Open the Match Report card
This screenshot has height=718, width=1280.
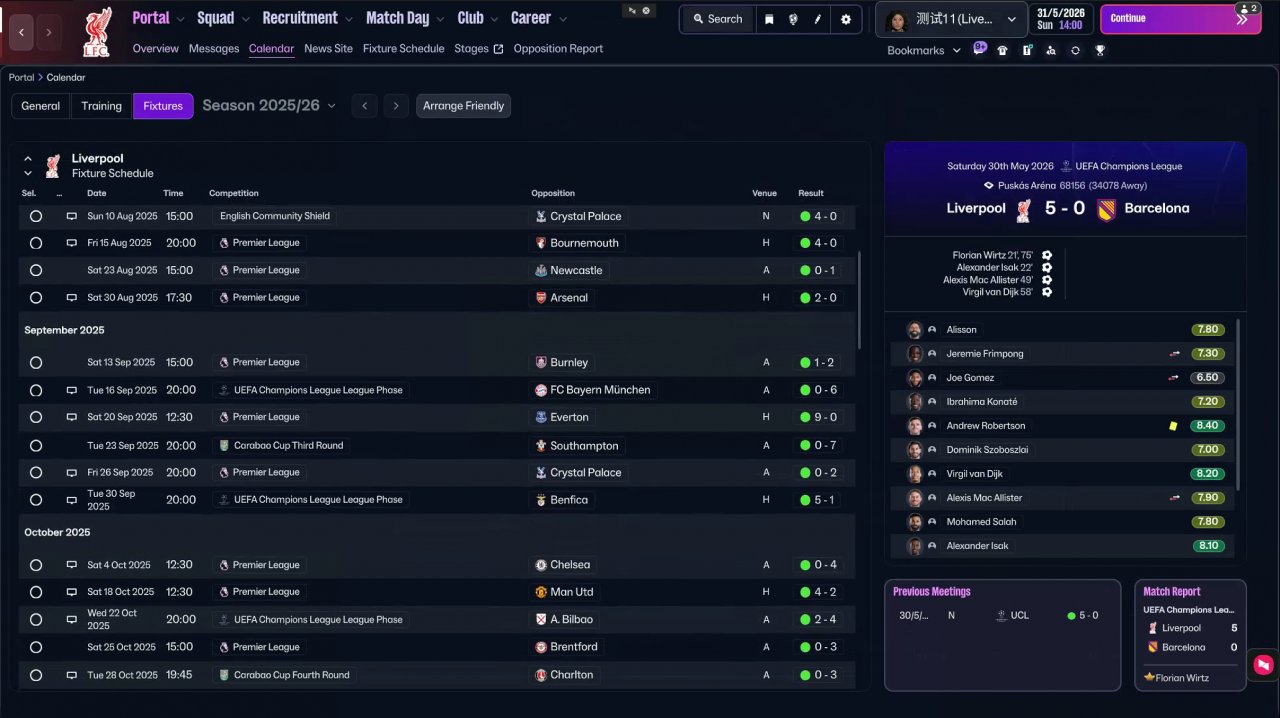tap(1190, 635)
